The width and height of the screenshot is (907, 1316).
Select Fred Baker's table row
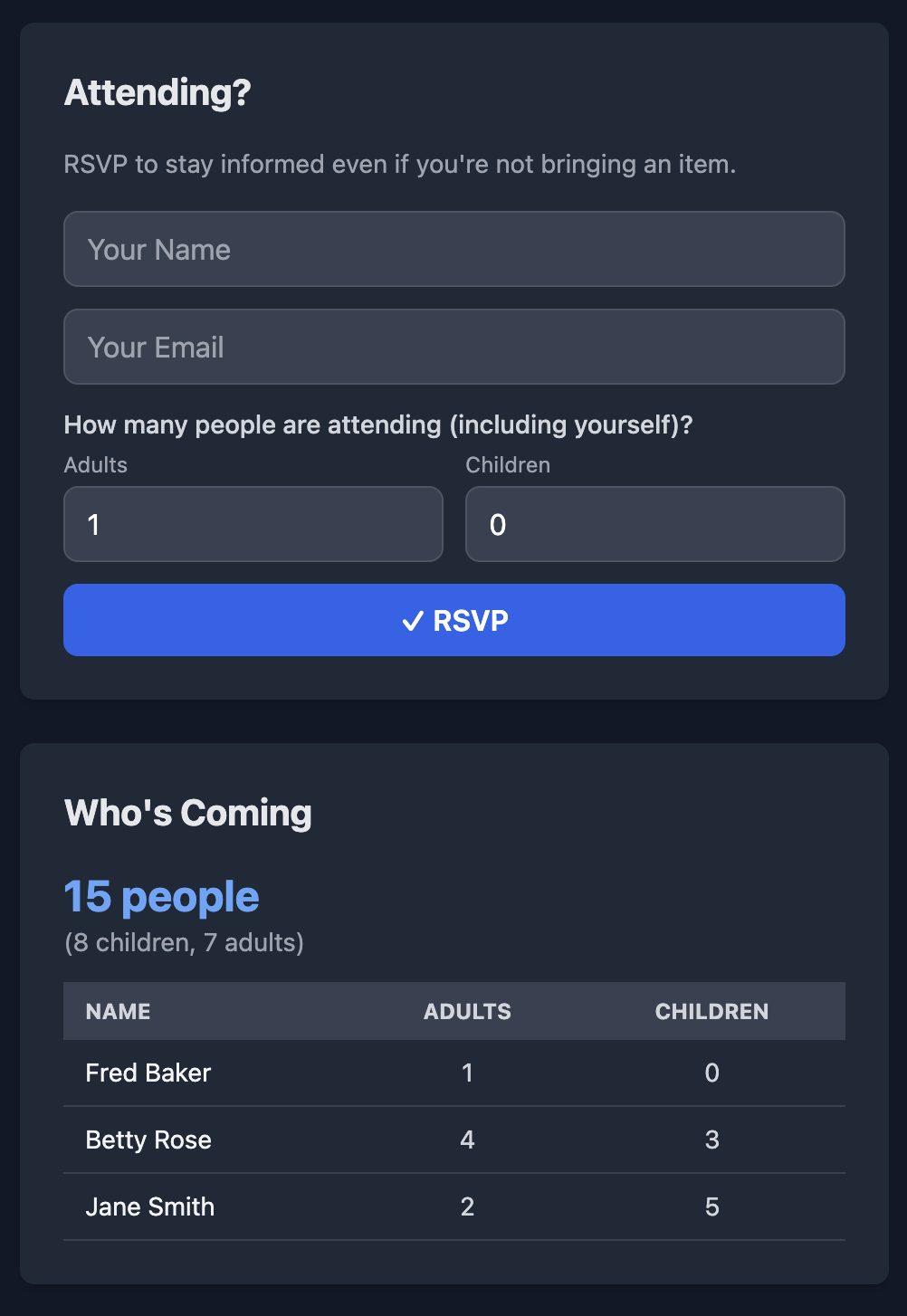[453, 1073]
